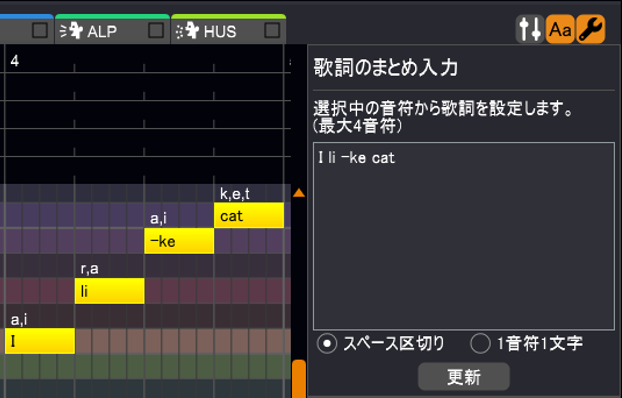Image resolution: width=622 pixels, height=398 pixels.
Task: Open the mixer sliders panel icon
Action: coord(530,29)
